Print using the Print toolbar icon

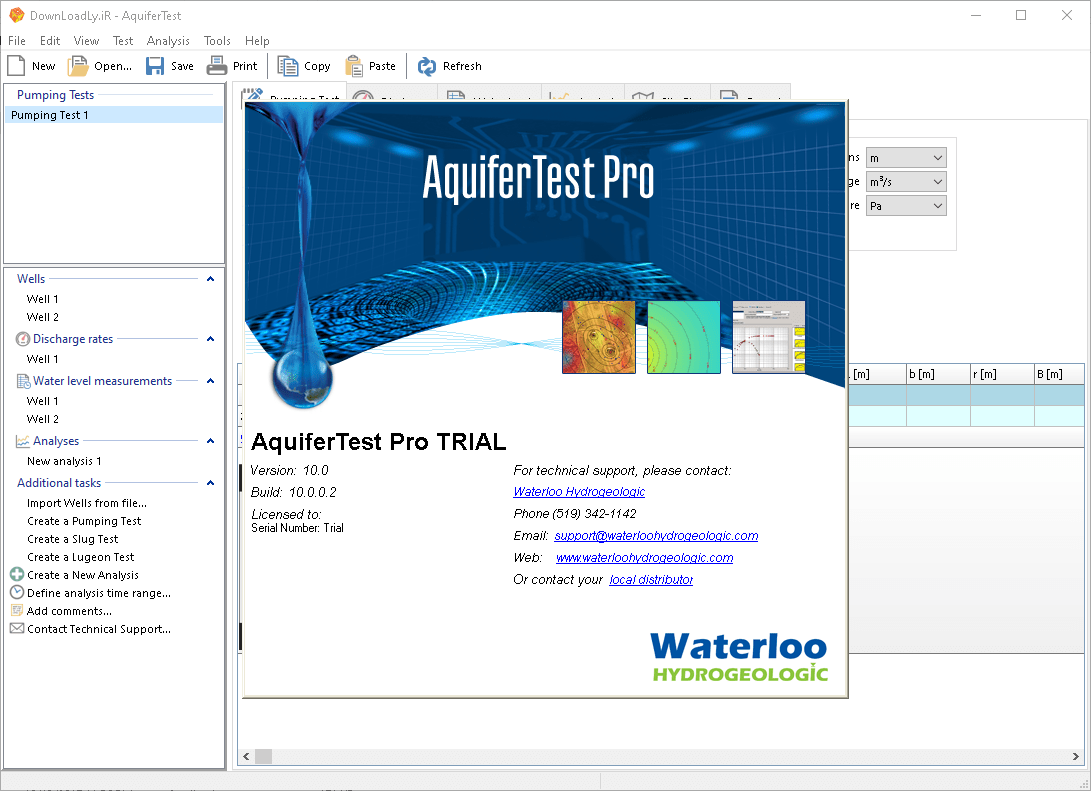point(215,65)
